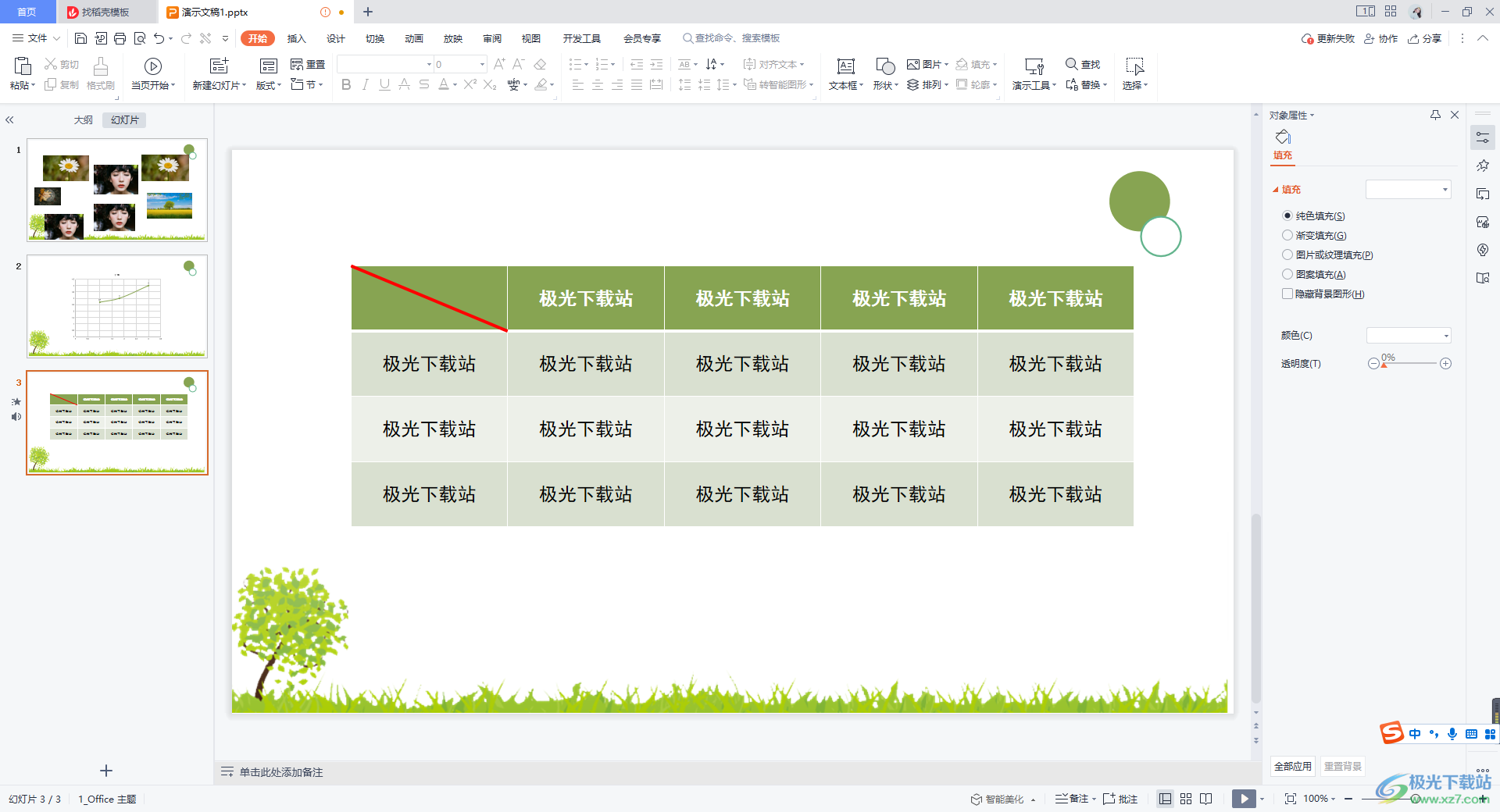The image size is (1500, 812).
Task: Collapse the Fill section triangle
Action: pos(1276,190)
